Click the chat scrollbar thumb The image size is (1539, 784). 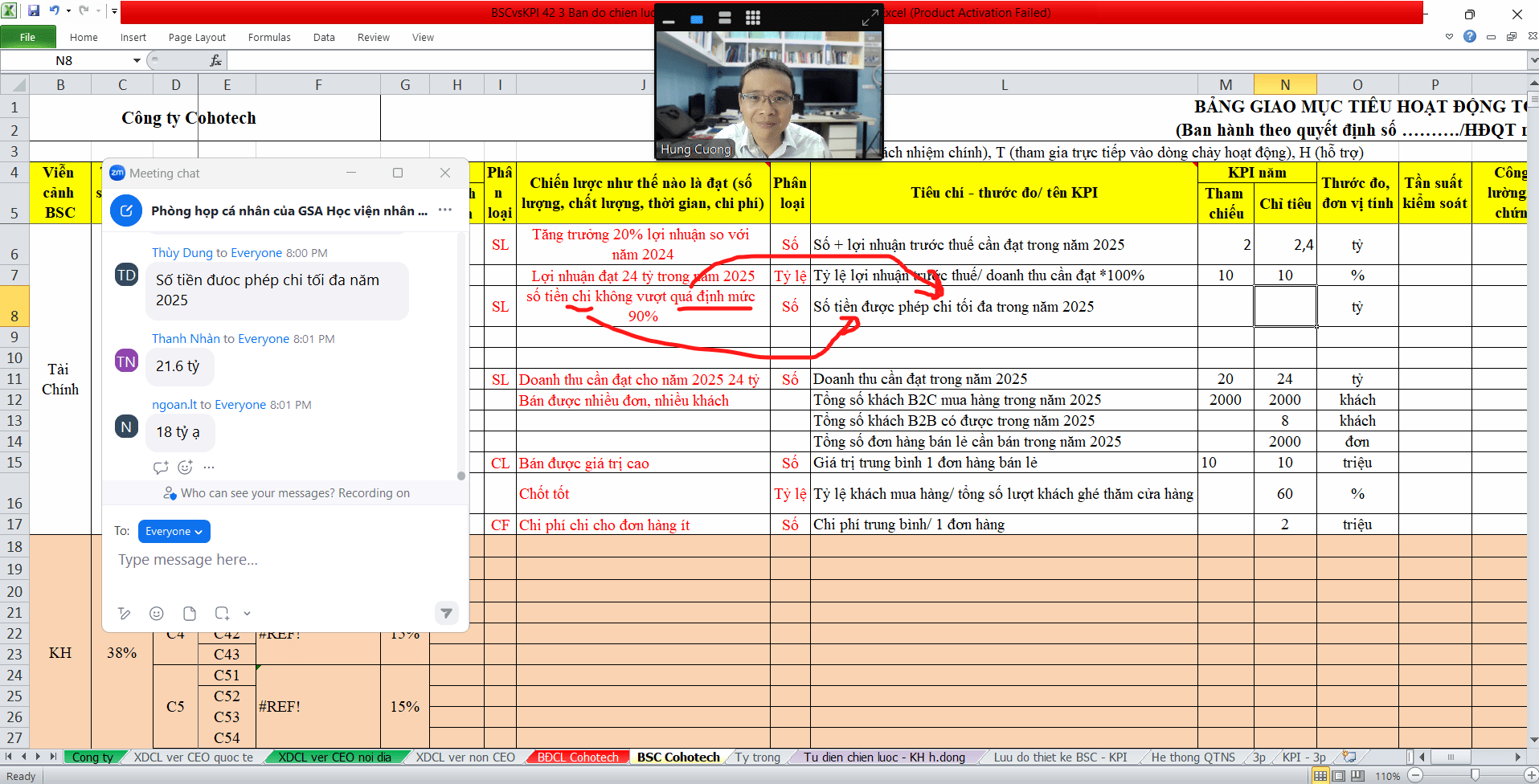[461, 476]
